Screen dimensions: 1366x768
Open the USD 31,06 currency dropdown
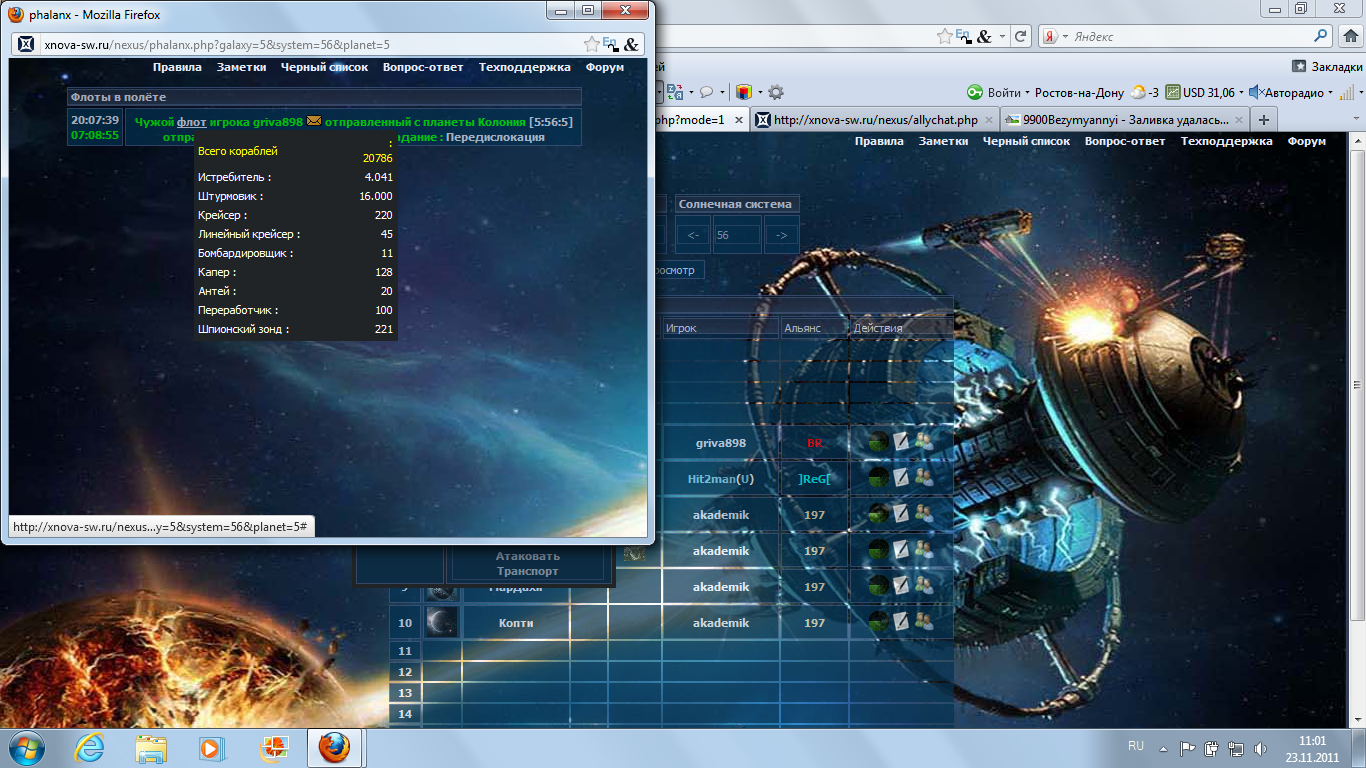click(x=1241, y=93)
